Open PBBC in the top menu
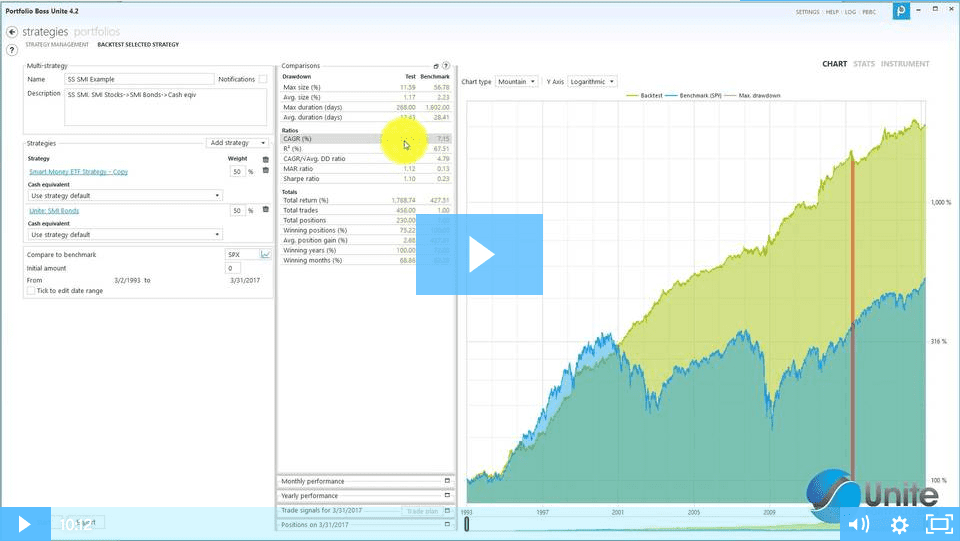 point(869,12)
